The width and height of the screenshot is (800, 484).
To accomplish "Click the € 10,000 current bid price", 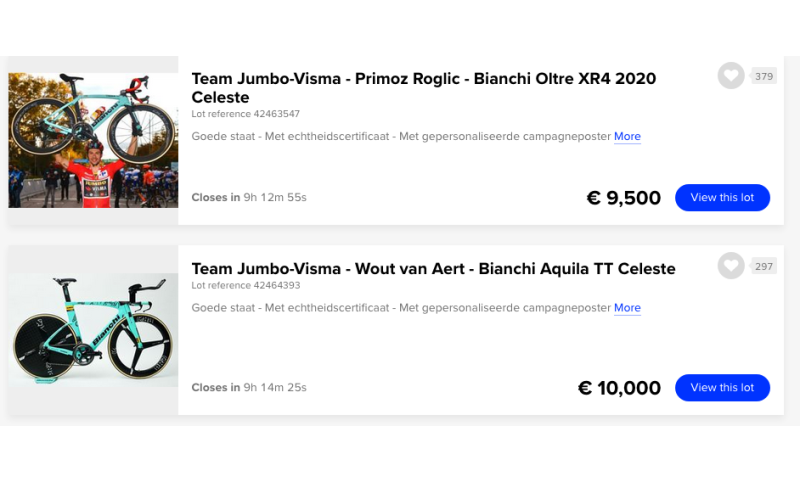I will coord(619,388).
